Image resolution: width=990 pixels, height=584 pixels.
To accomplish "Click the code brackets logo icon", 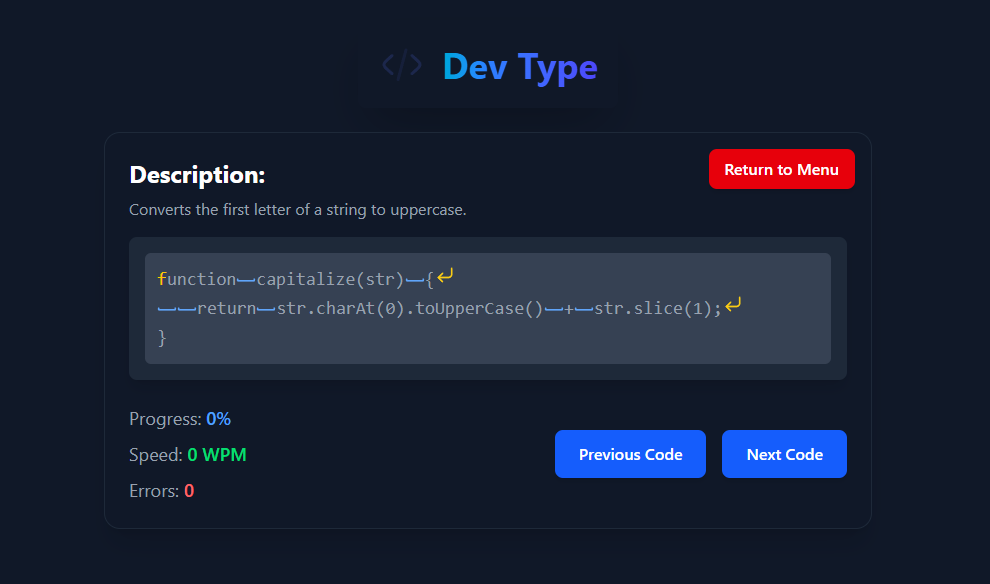I will [402, 65].
